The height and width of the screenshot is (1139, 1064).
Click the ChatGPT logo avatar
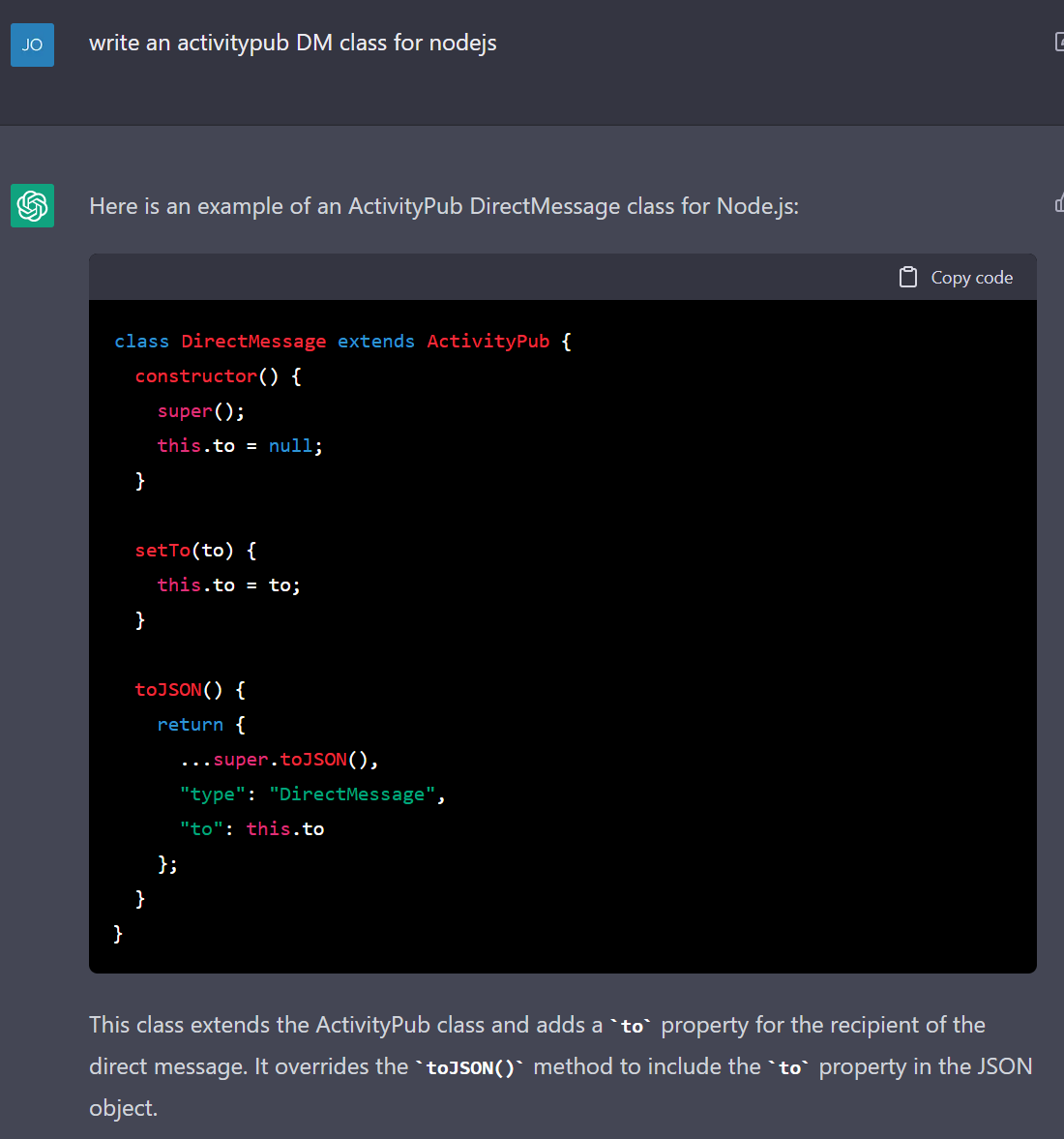[x=32, y=205]
